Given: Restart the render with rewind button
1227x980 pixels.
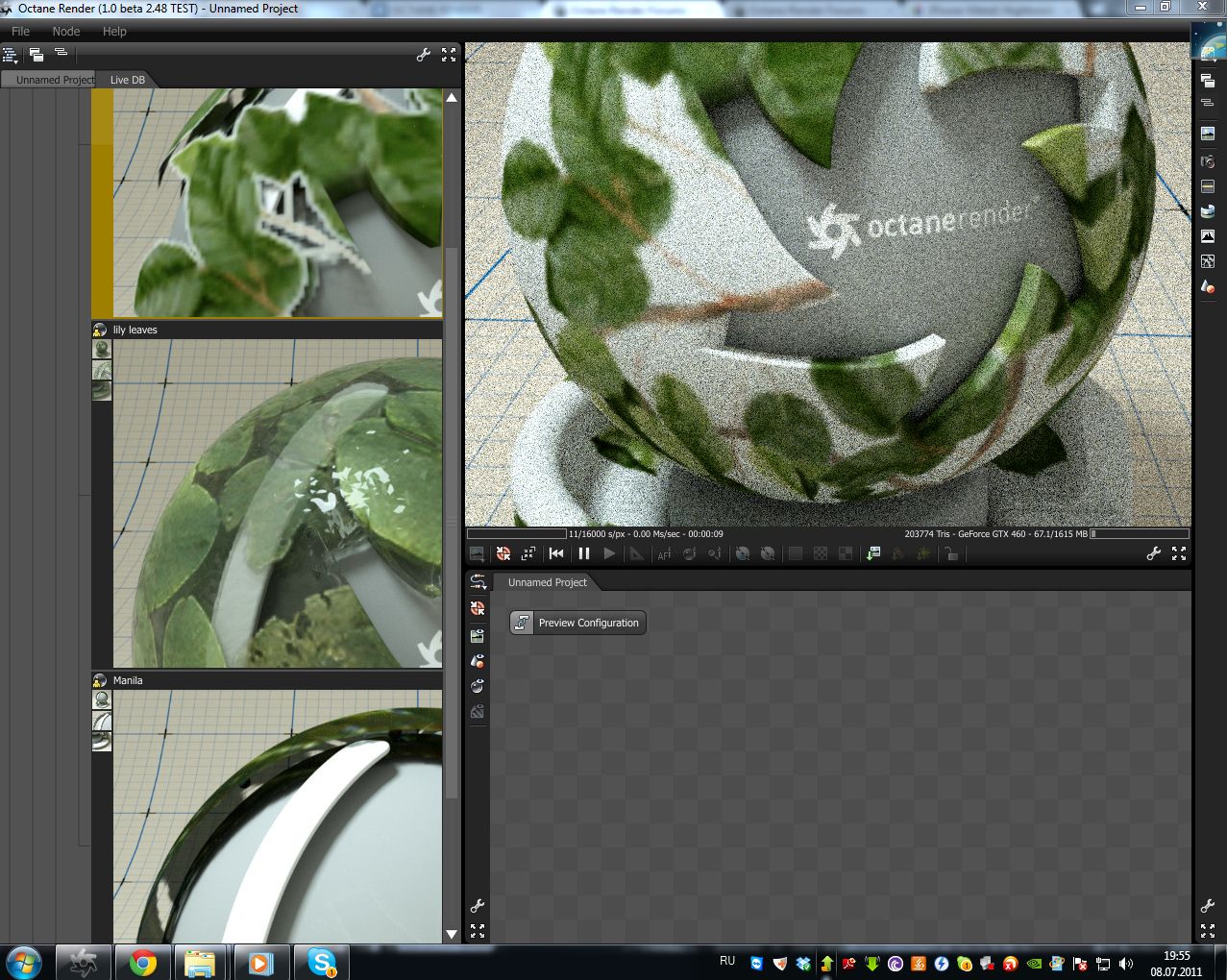Looking at the screenshot, I should click(x=556, y=553).
